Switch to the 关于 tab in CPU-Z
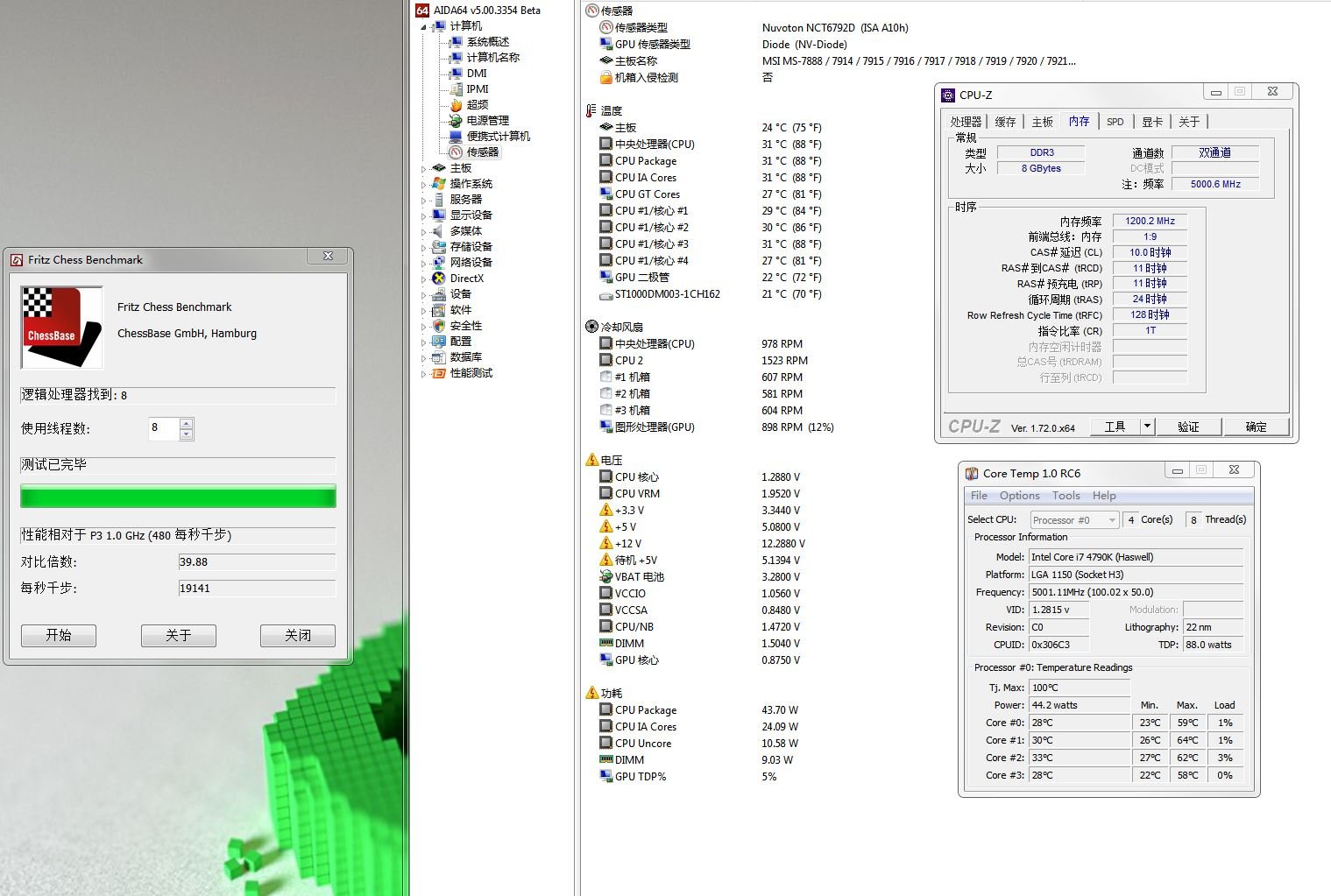 coord(1189,122)
